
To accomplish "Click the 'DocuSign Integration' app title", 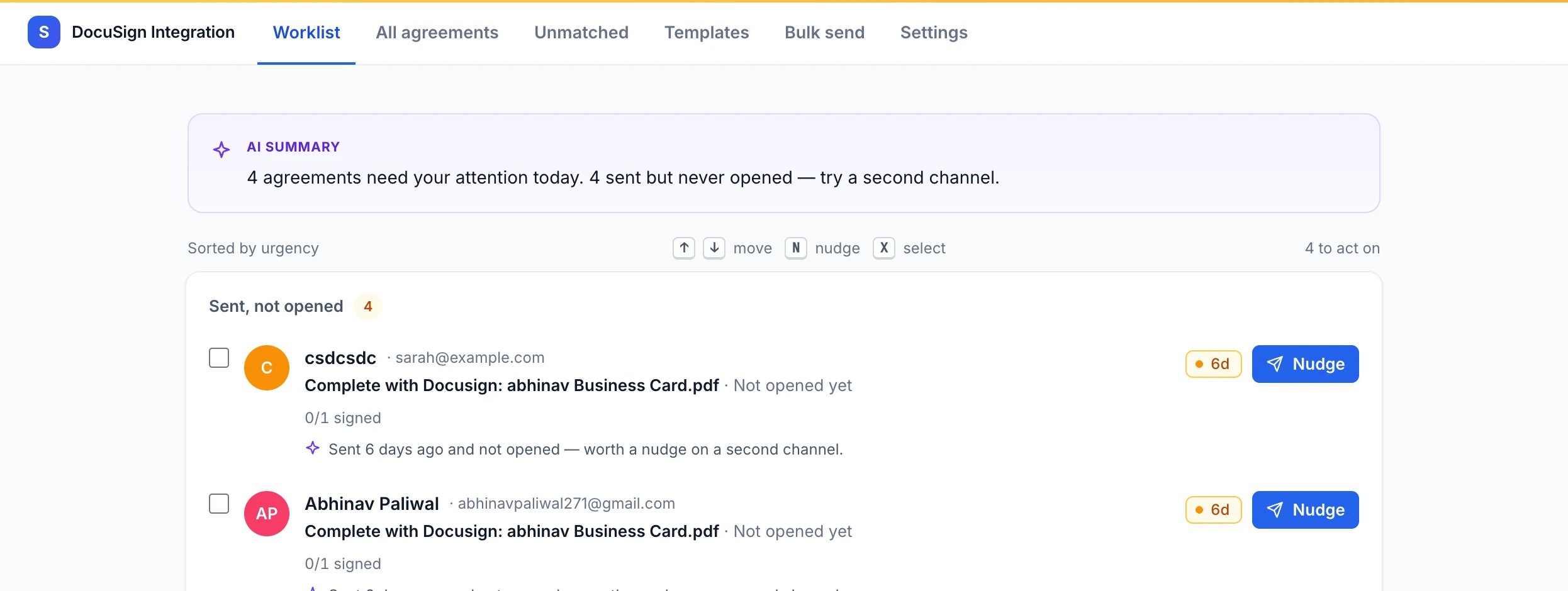I will tap(153, 32).
